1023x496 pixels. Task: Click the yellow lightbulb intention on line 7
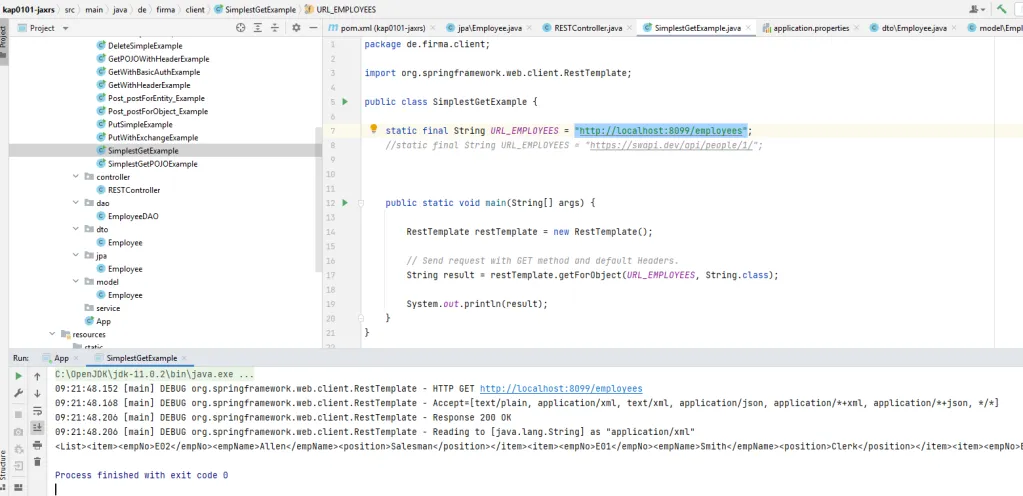click(374, 129)
